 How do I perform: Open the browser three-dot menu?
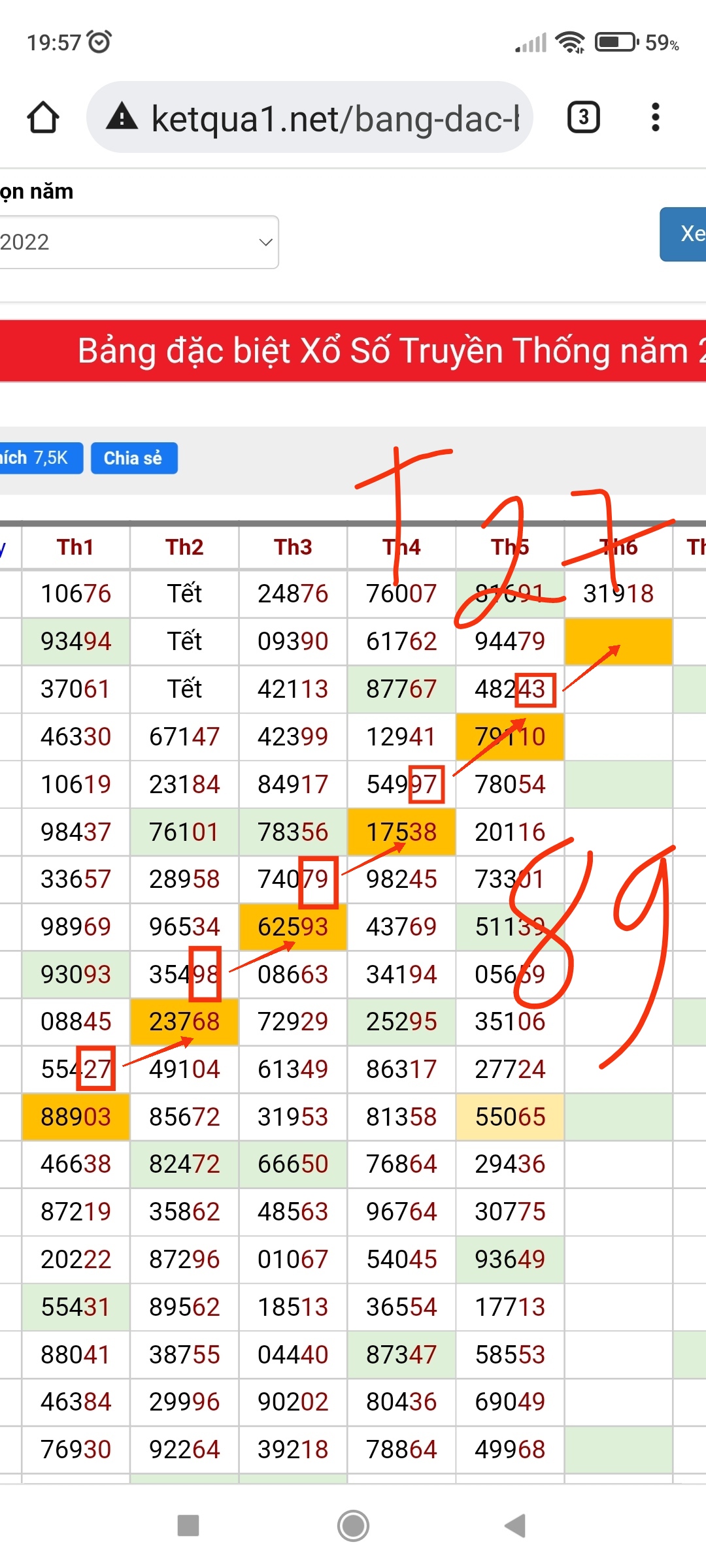point(656,118)
